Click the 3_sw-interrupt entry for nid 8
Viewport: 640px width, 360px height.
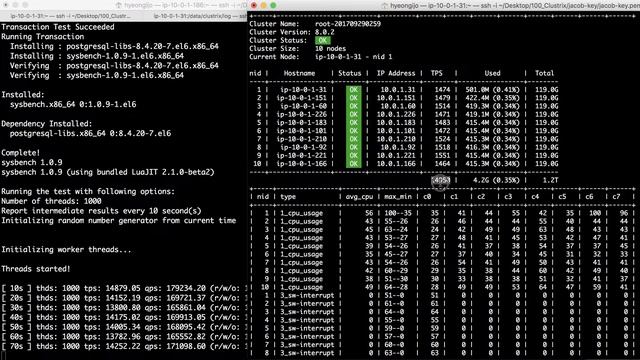(307, 353)
